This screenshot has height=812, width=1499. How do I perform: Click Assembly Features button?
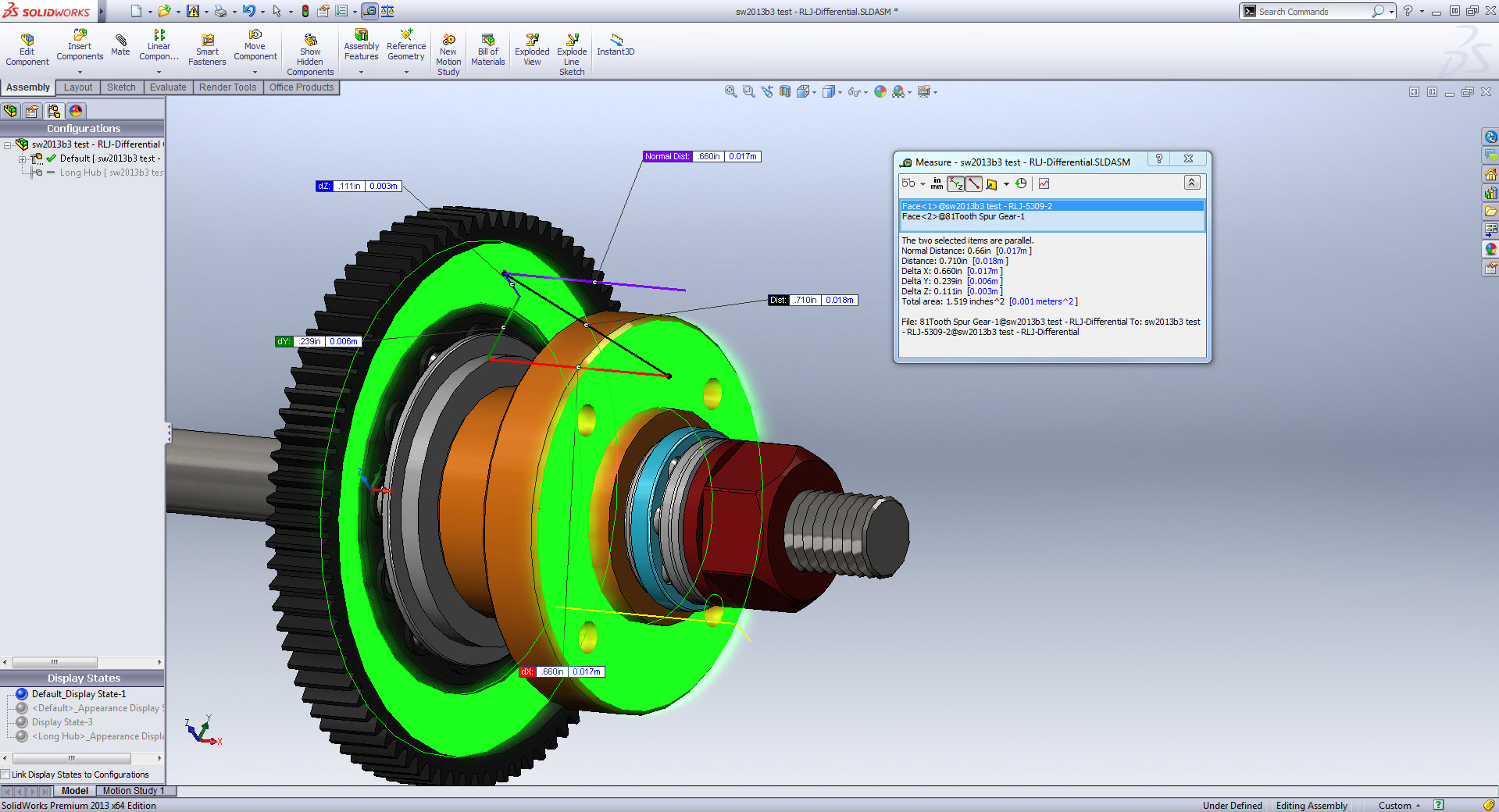(362, 45)
